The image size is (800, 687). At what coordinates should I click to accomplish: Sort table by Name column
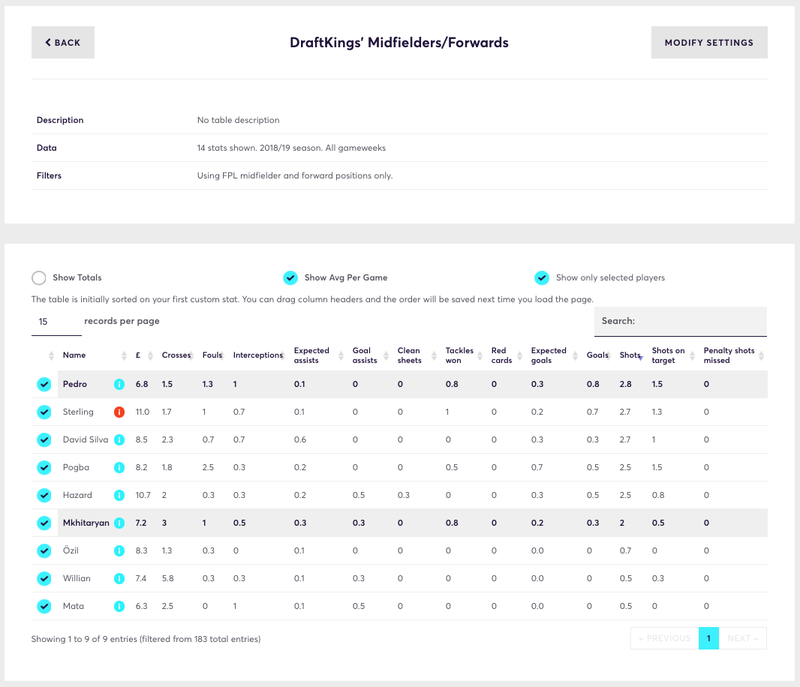tap(74, 355)
